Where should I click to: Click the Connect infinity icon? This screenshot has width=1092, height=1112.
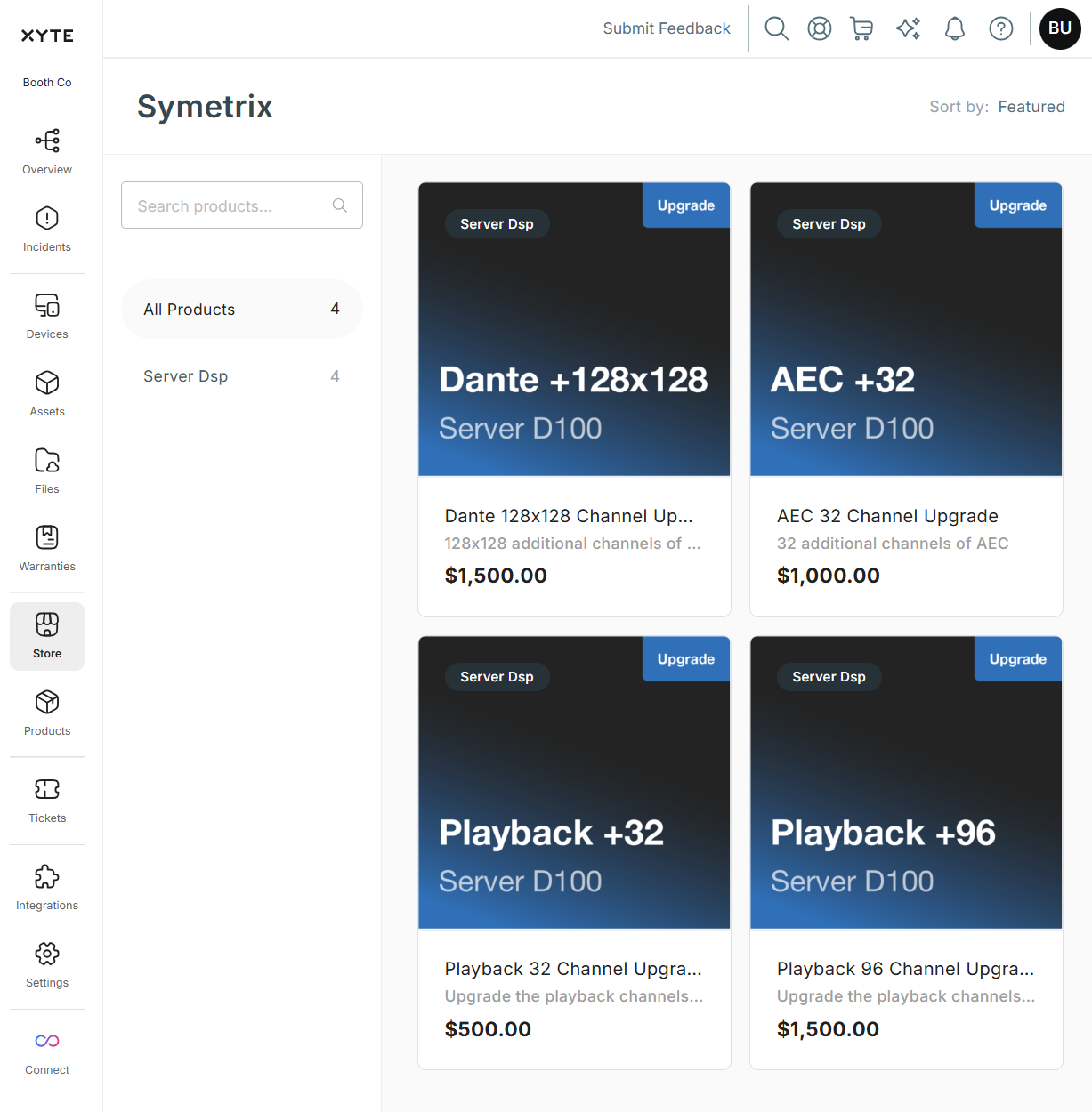coord(47,1041)
